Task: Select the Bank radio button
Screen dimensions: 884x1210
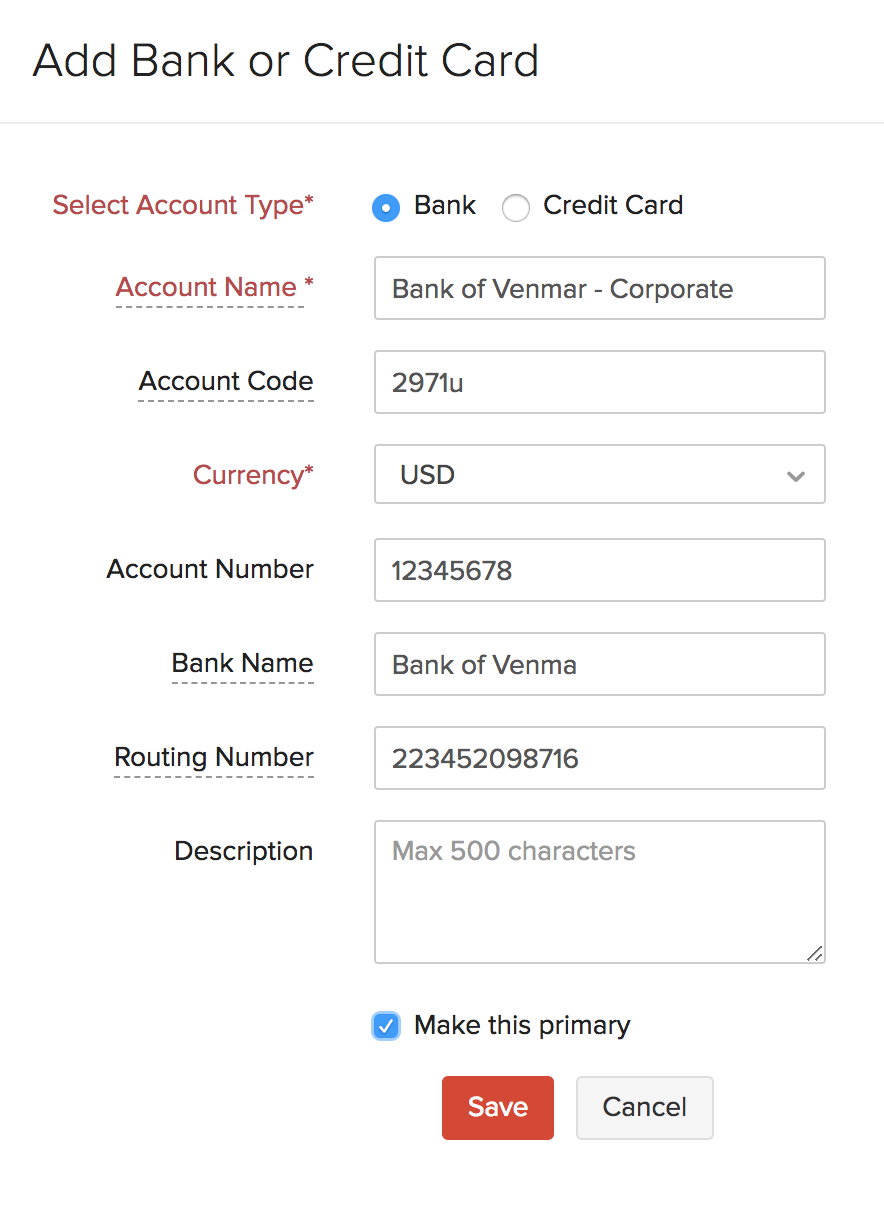Action: click(386, 207)
